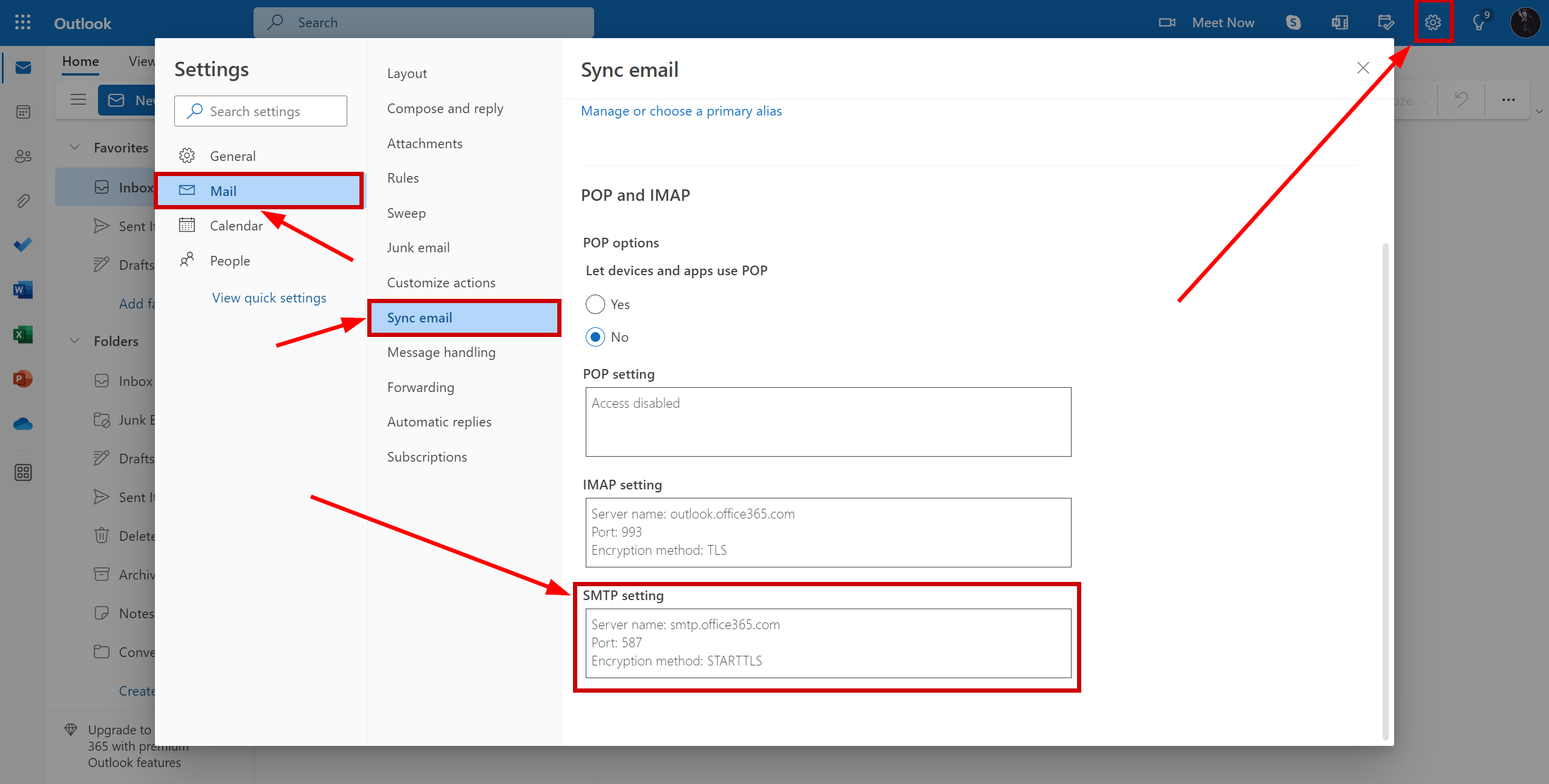Screen dimensions: 1549x784
Task: Launch Word from the sidebar
Action: [23, 290]
